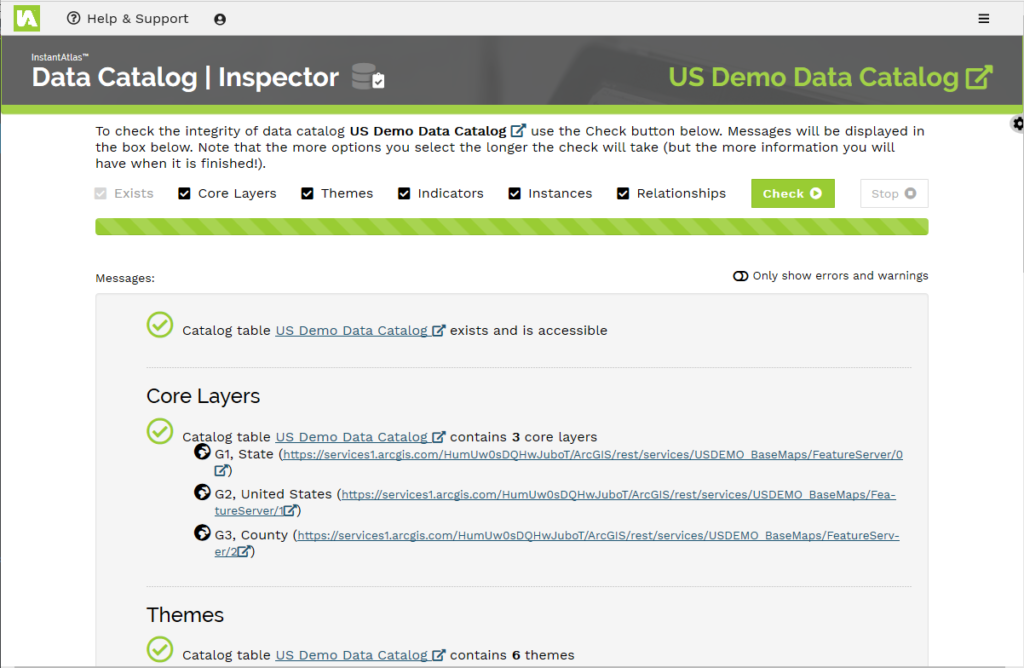Image resolution: width=1024 pixels, height=668 pixels.
Task: Click the green checkmark under Themes heading
Action: [160, 649]
